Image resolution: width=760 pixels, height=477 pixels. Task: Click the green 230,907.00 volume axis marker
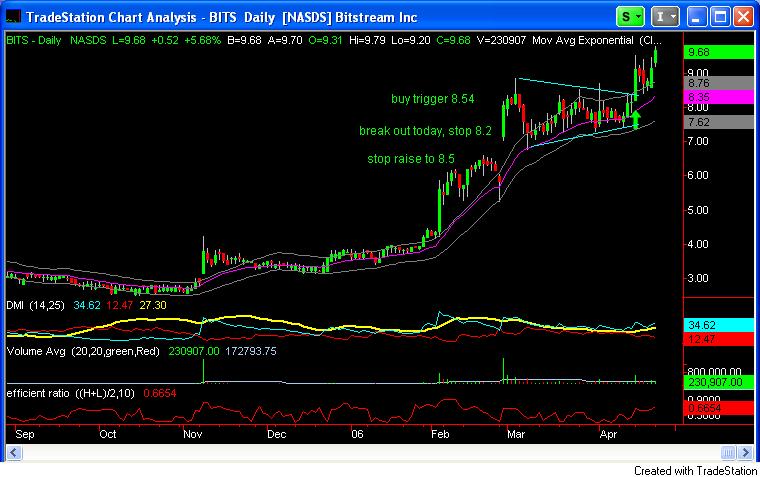click(x=718, y=382)
